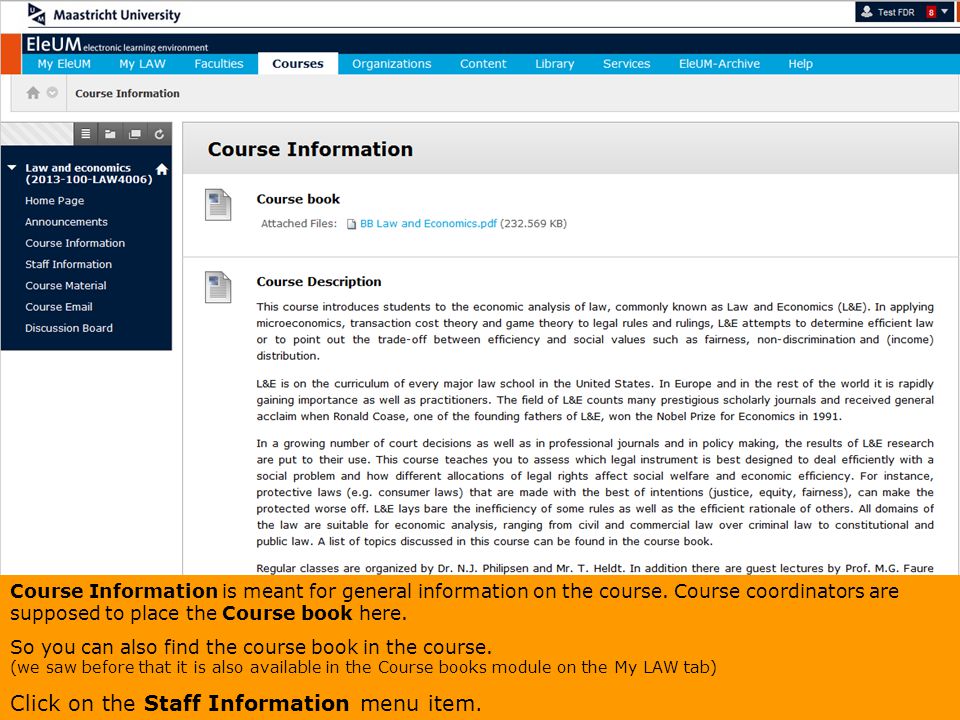Switch course menu to folder view icon
Viewport: 960px width, 720px height.
[x=110, y=134]
